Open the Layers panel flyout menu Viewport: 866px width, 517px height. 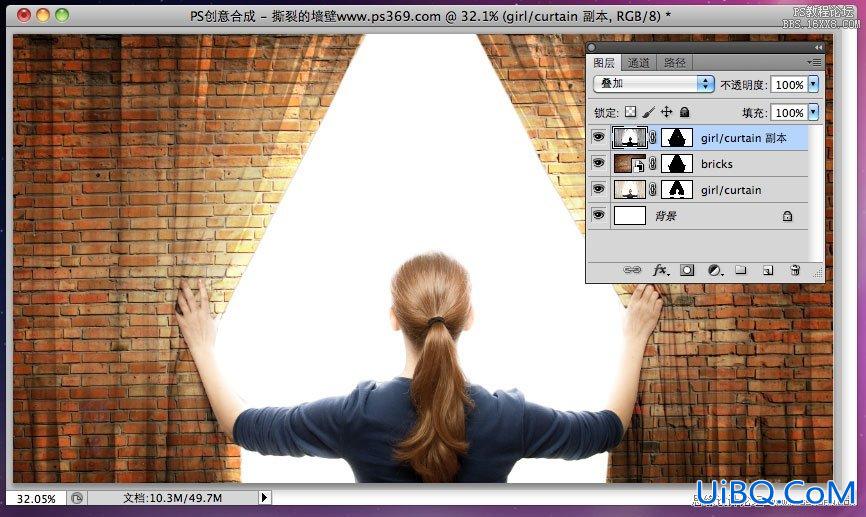pyautogui.click(x=814, y=62)
